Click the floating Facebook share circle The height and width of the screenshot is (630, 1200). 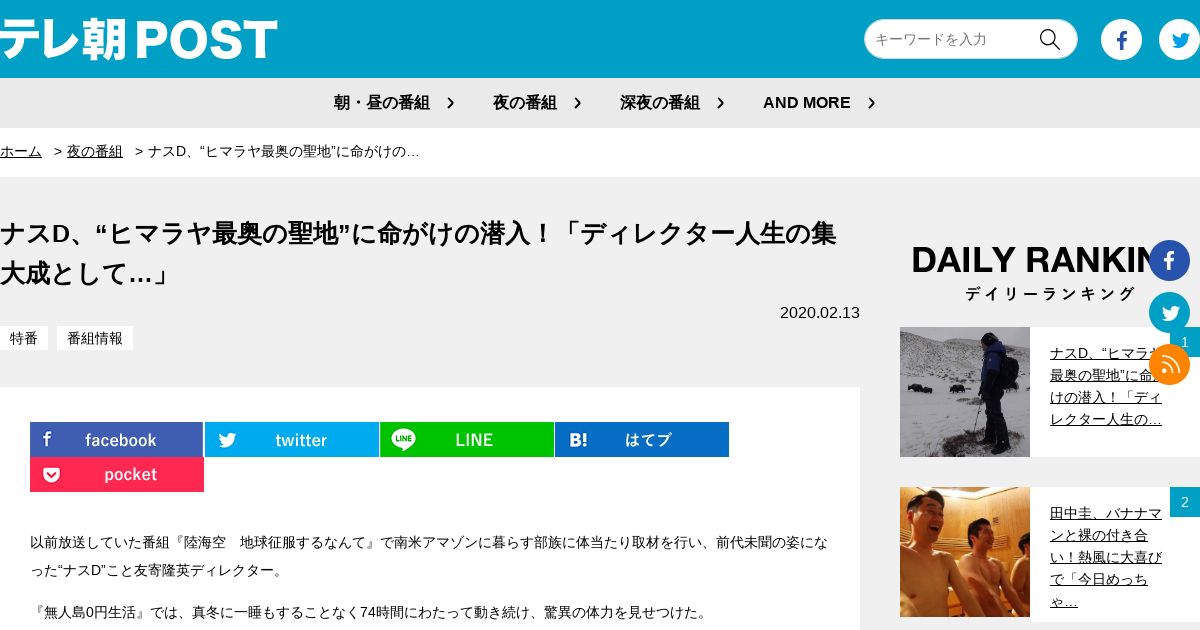click(1169, 260)
